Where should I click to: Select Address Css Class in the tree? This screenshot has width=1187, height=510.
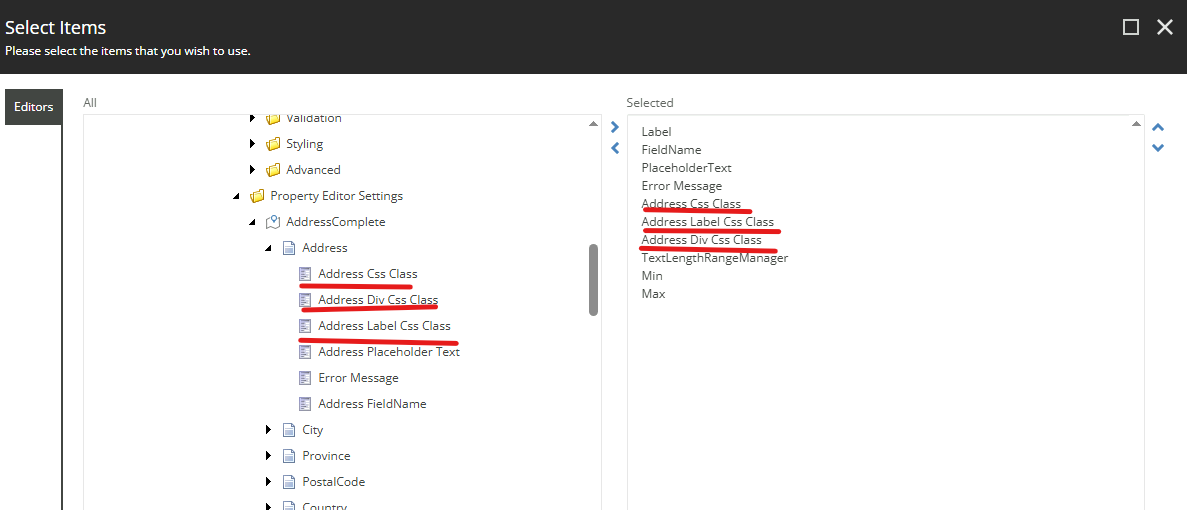point(368,274)
